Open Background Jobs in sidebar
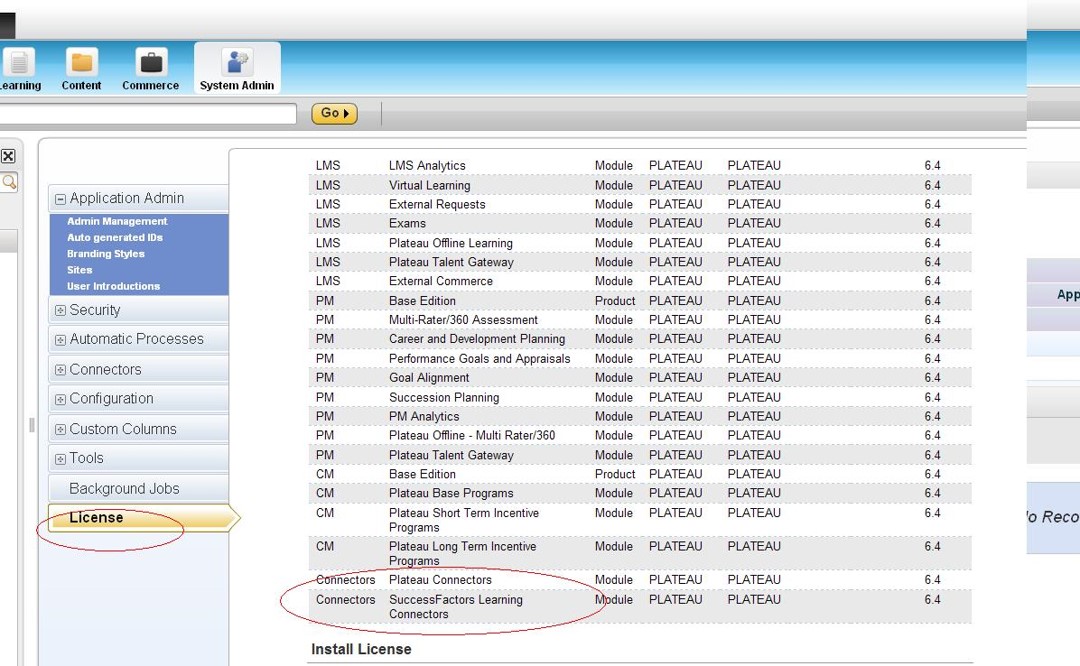Viewport: 1080px width, 666px height. click(125, 488)
